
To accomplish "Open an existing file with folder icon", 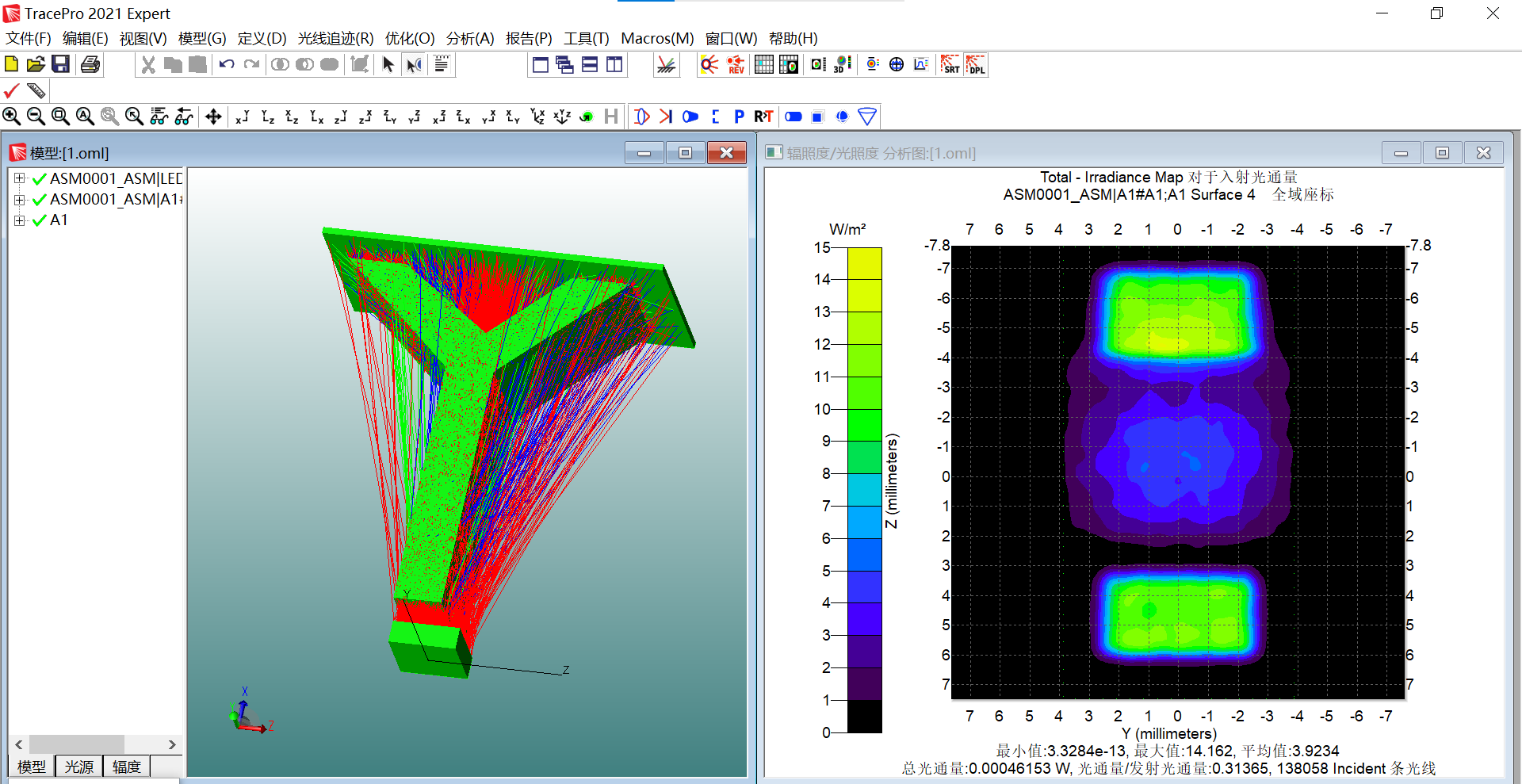I will click(36, 64).
